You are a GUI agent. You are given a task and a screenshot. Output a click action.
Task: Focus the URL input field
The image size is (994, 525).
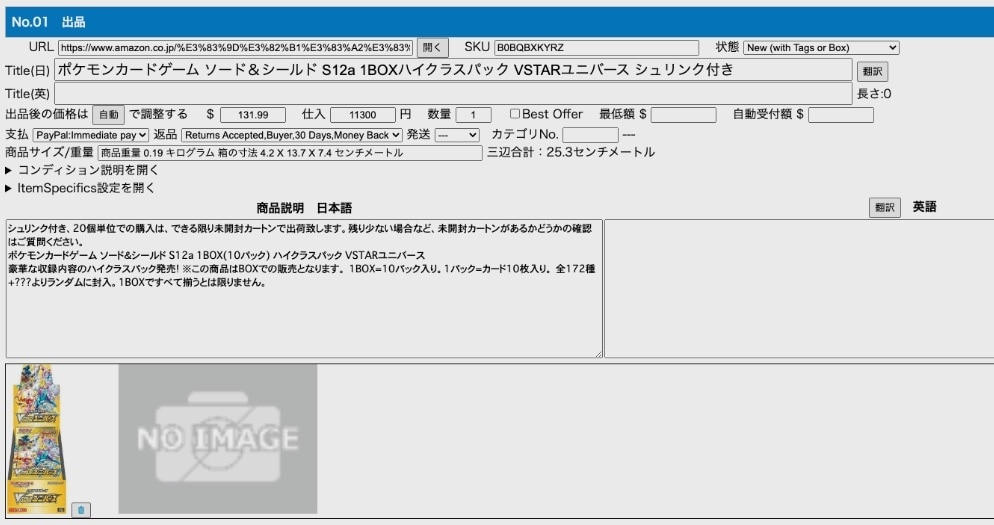[x=236, y=48]
